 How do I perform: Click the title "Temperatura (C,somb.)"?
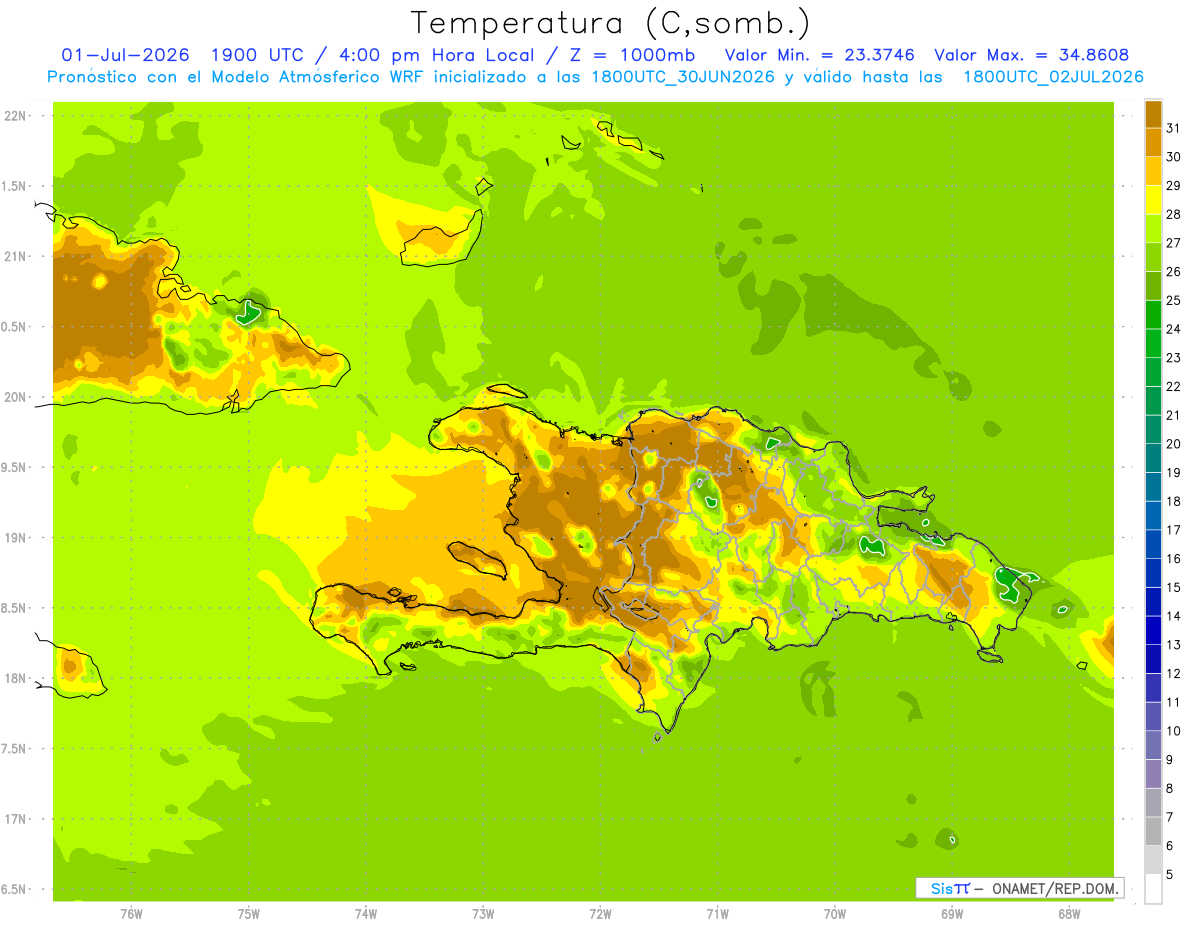click(x=611, y=23)
